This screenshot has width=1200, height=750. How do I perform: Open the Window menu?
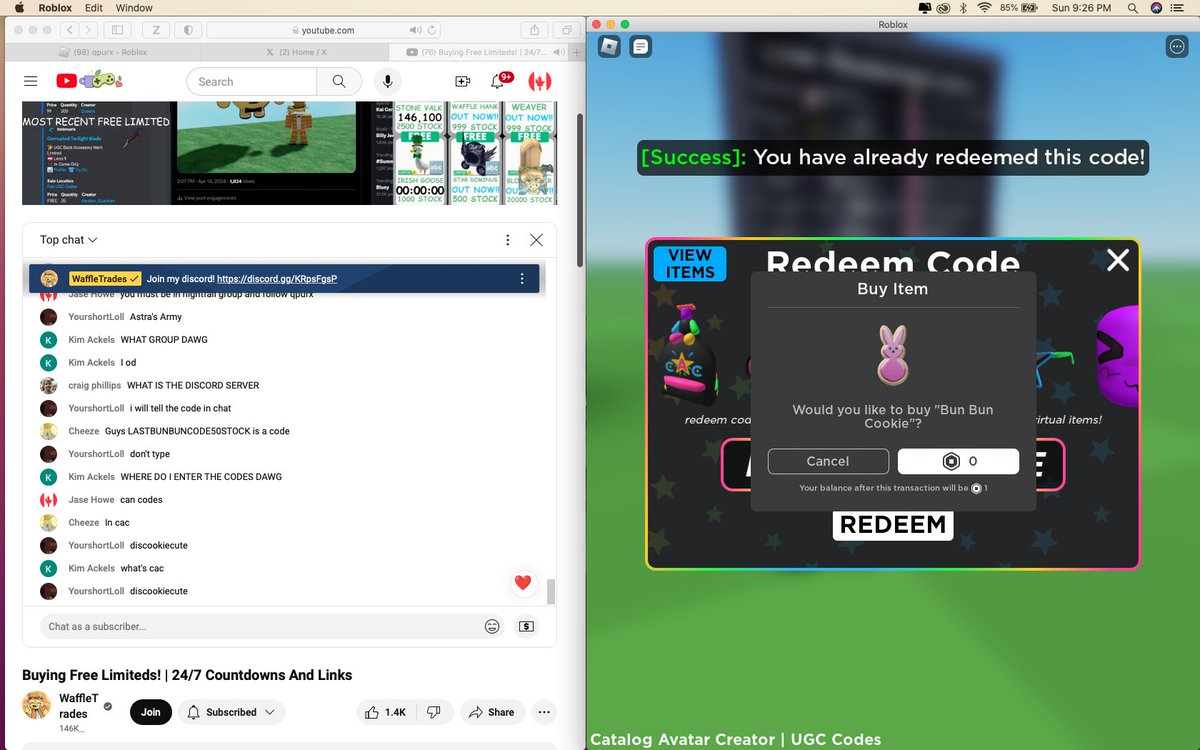[134, 7]
